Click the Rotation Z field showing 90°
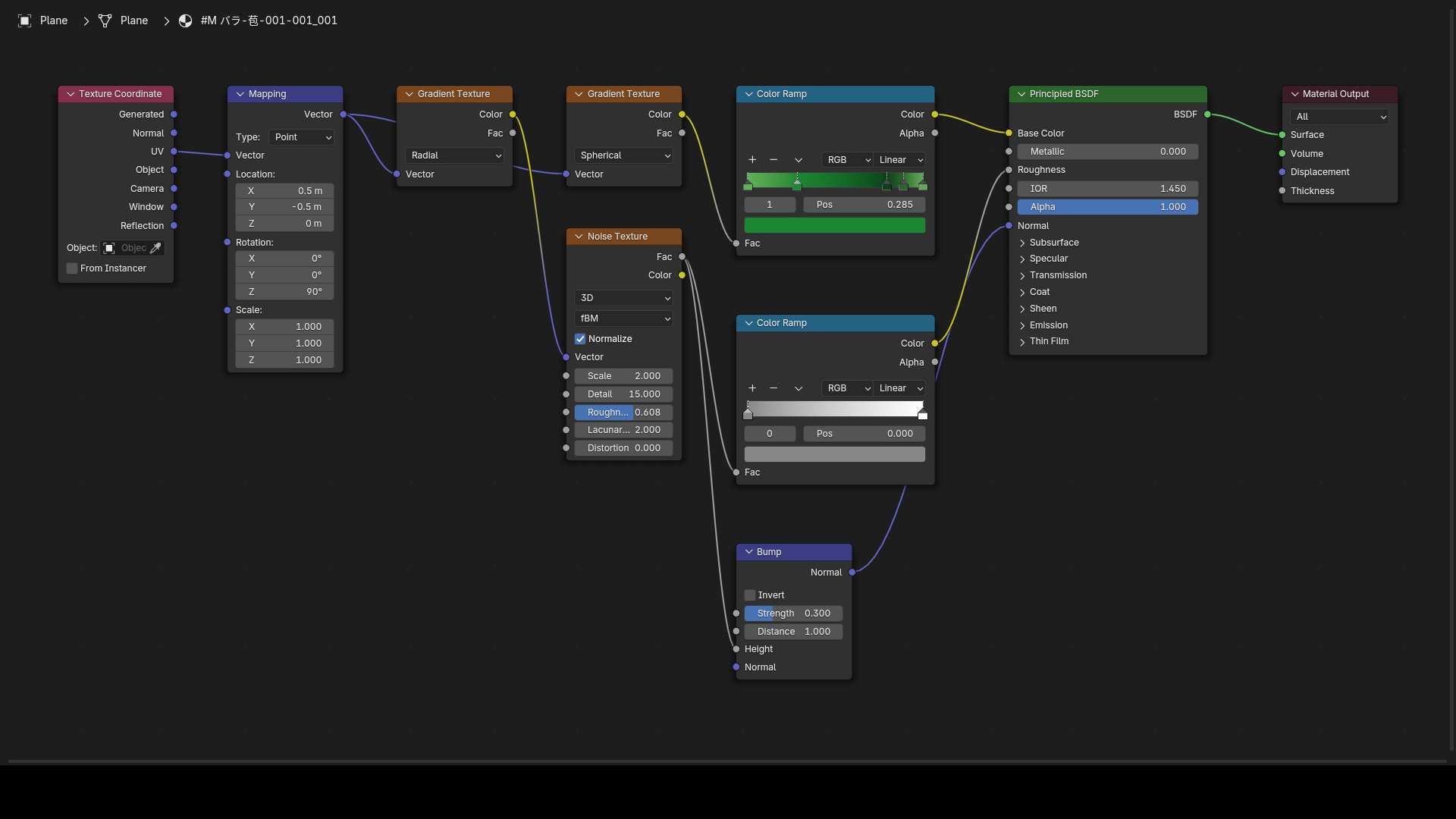The width and height of the screenshot is (1456, 819). 284,292
